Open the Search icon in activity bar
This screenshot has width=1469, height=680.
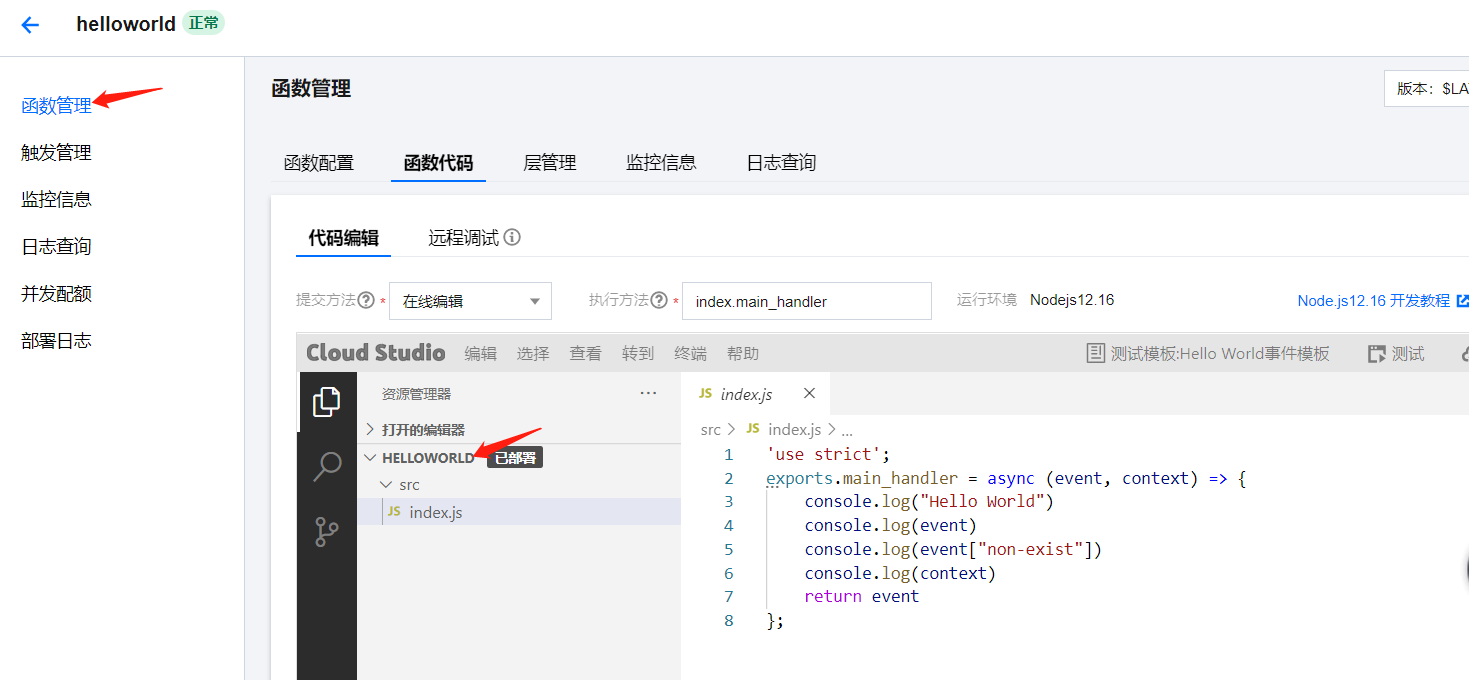(327, 466)
